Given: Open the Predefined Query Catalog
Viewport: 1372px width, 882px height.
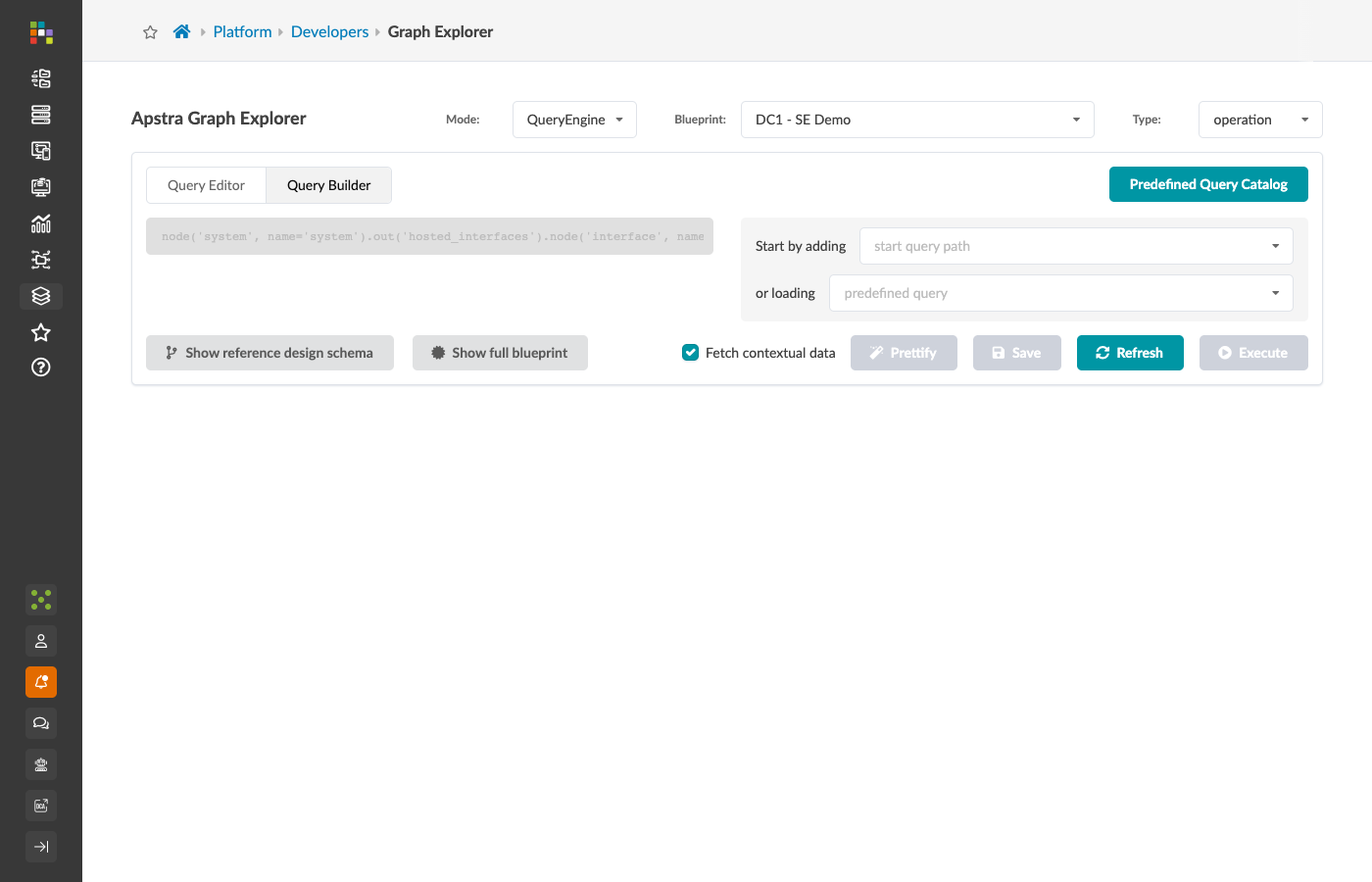Looking at the screenshot, I should point(1208,184).
